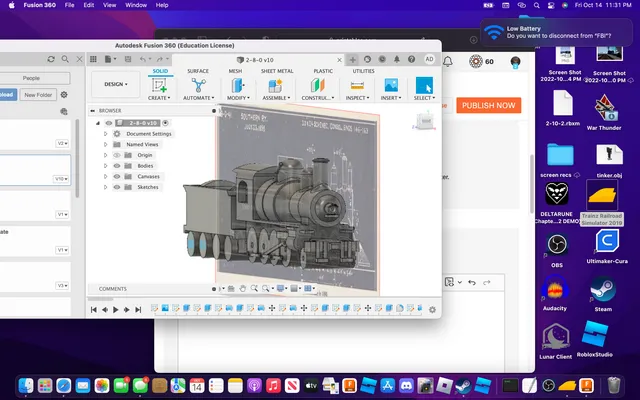Open the Window menu in menu bar
The height and width of the screenshot is (400, 640).
click(x=136, y=5)
